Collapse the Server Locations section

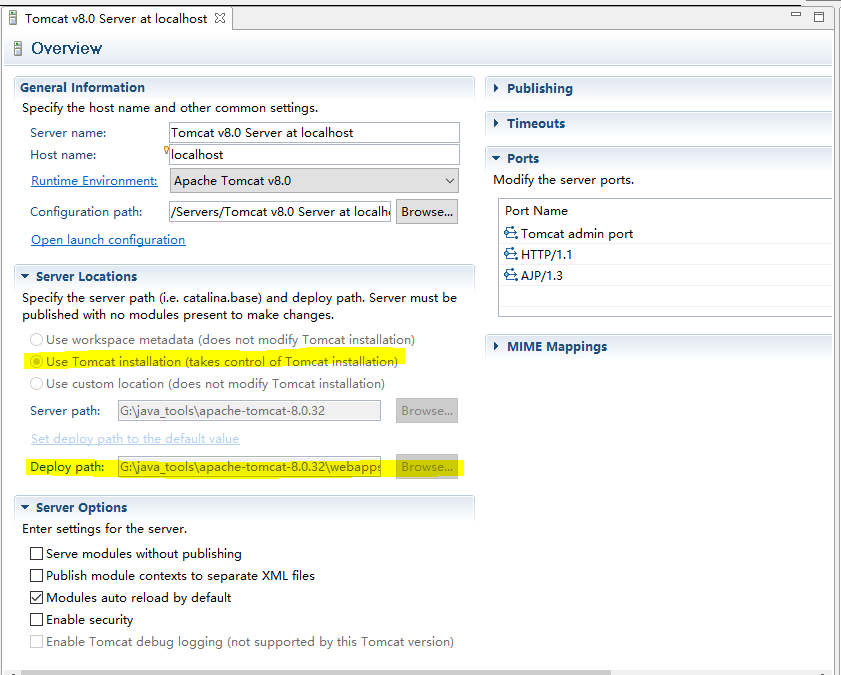pyautogui.click(x=25, y=276)
